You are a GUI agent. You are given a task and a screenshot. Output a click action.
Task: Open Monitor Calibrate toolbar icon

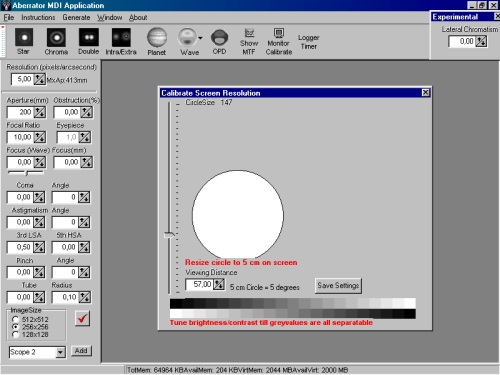pyautogui.click(x=279, y=41)
